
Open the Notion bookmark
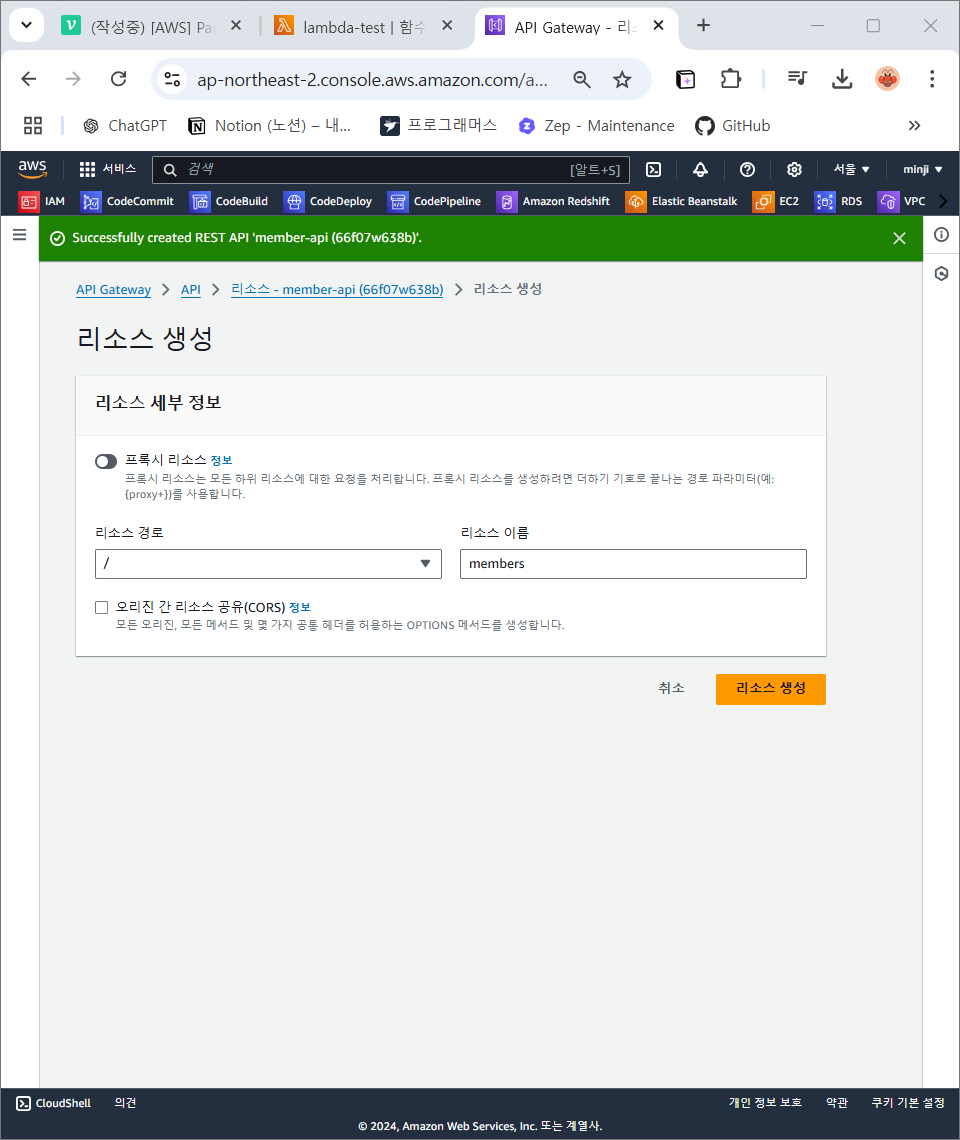tap(270, 126)
